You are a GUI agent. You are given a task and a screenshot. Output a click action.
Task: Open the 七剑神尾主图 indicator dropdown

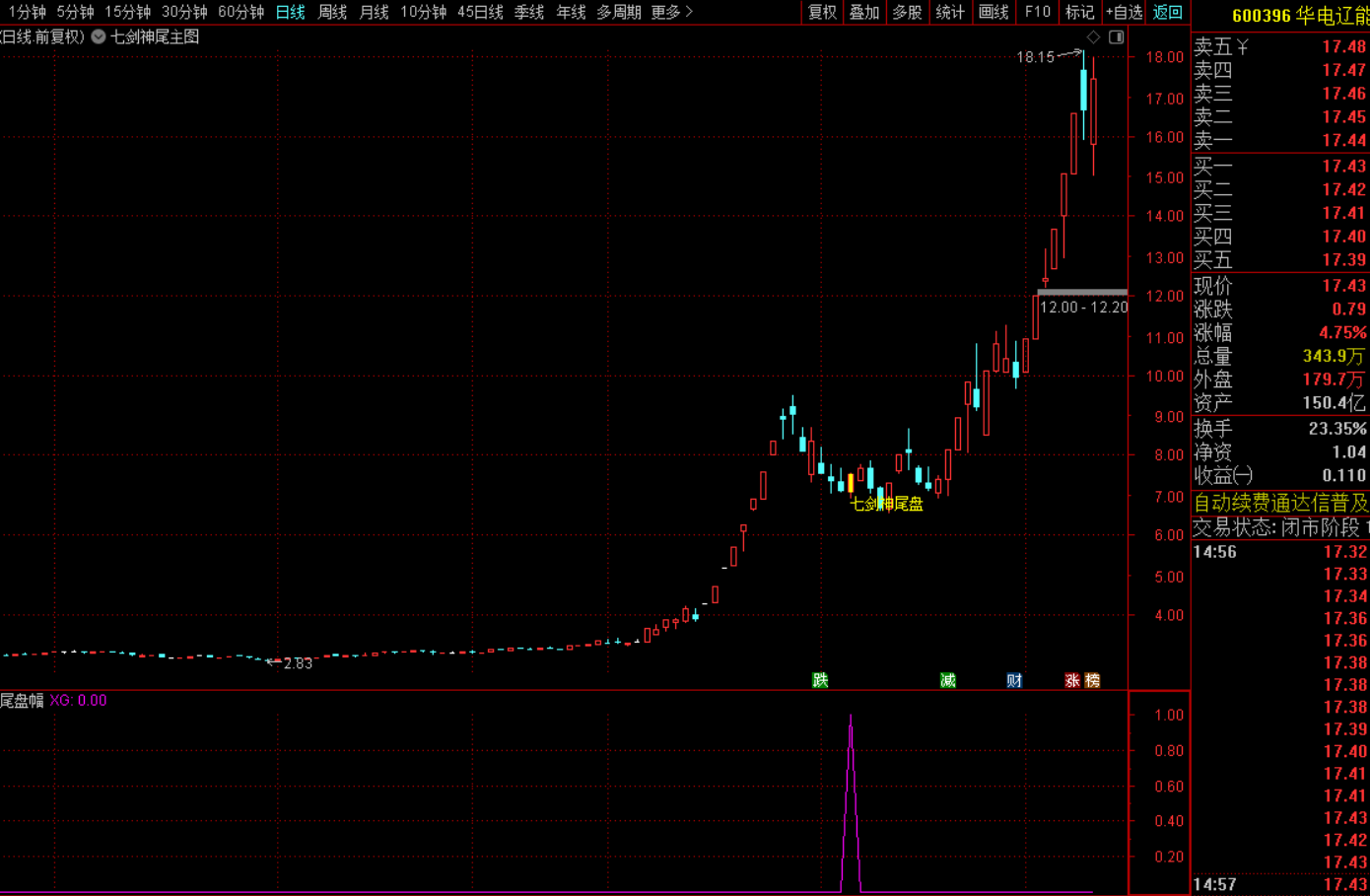(x=99, y=36)
